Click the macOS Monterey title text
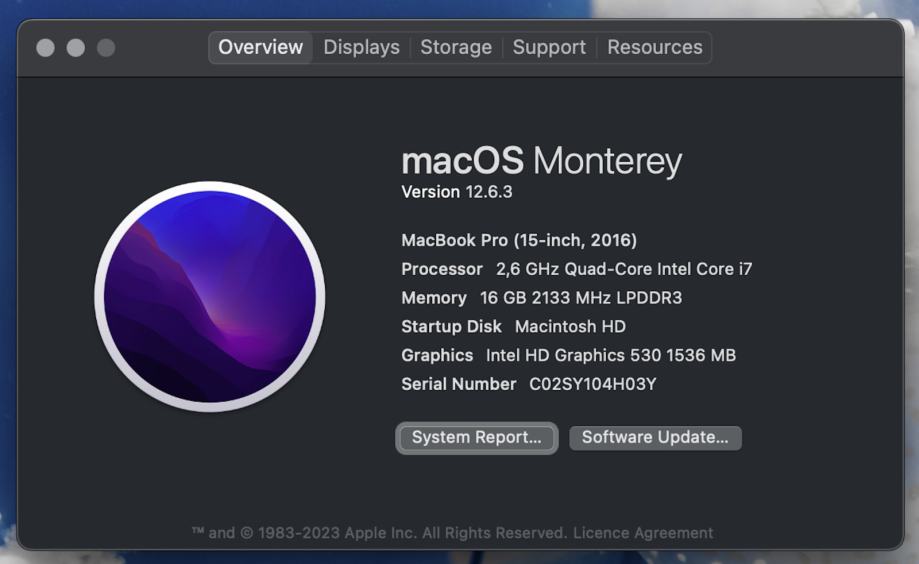The height and width of the screenshot is (564, 919). point(542,161)
